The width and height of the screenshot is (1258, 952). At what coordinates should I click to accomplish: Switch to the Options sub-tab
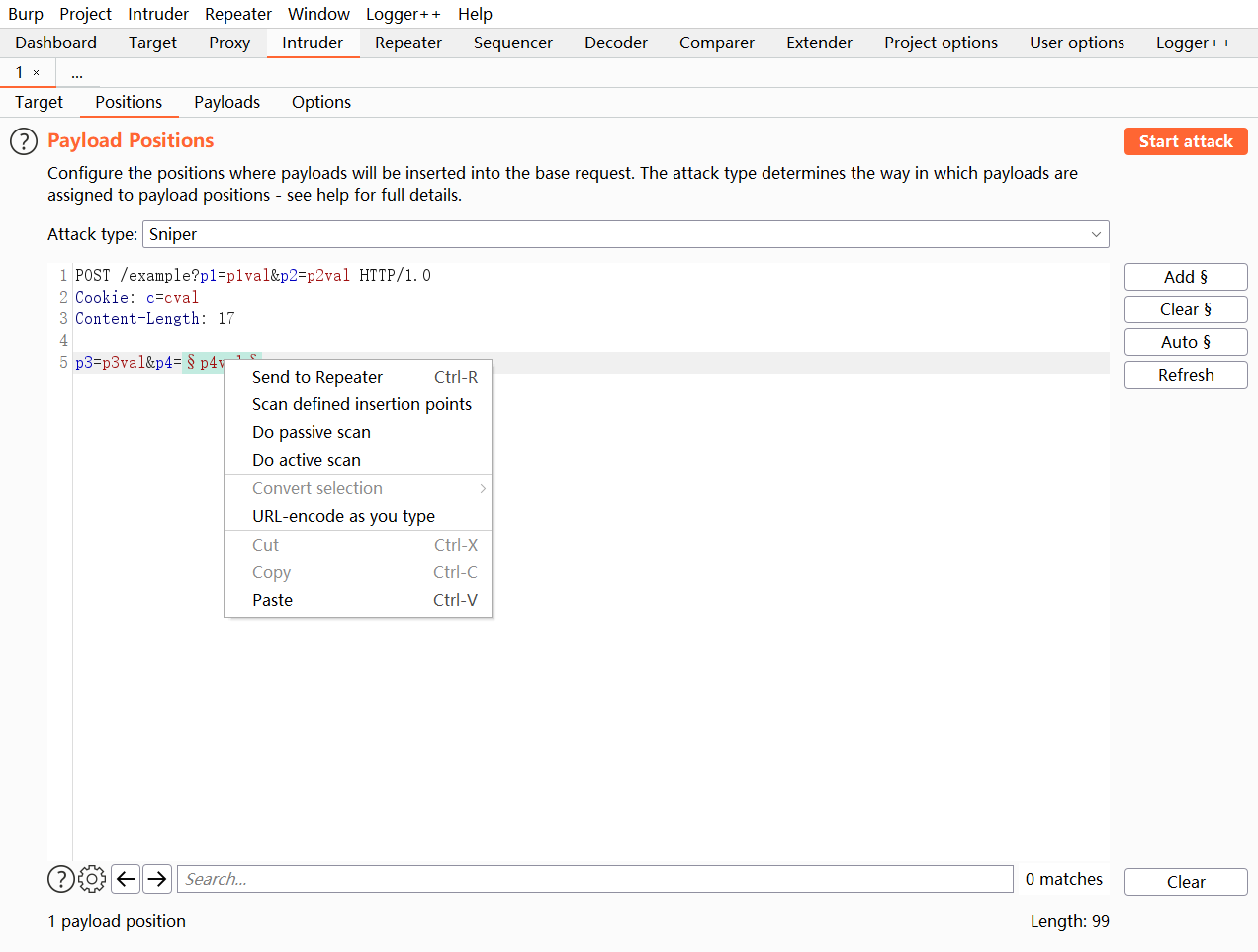coord(321,102)
